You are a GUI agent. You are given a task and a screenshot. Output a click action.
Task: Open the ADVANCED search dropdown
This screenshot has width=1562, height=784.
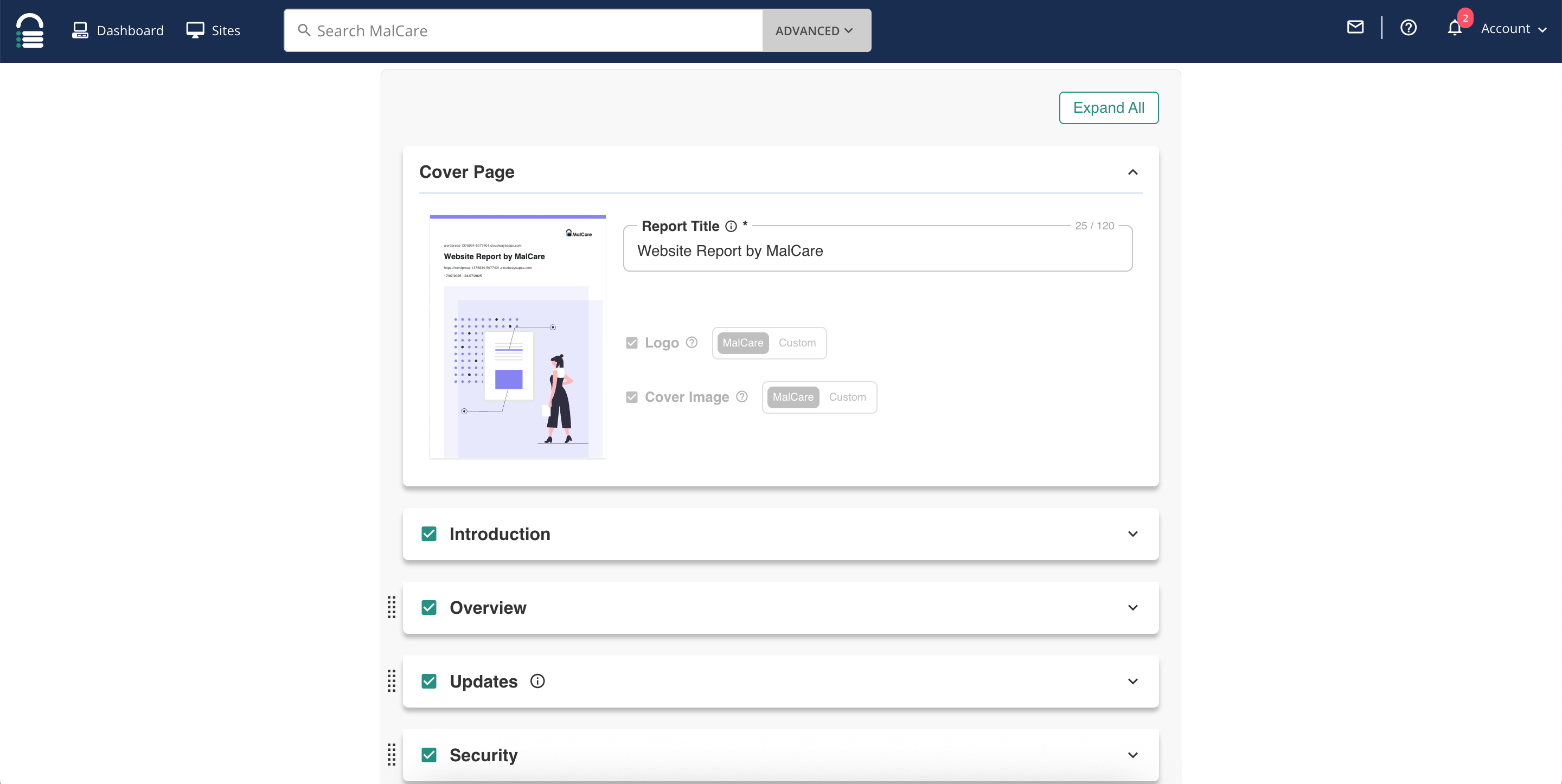click(816, 30)
